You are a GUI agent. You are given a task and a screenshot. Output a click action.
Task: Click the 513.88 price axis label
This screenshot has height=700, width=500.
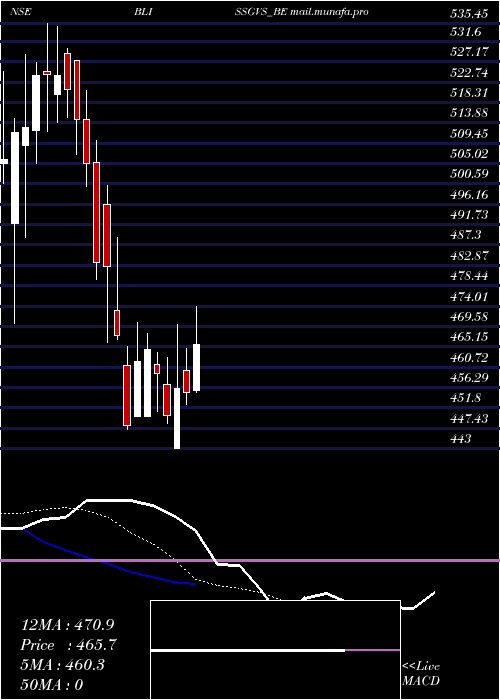469,112
